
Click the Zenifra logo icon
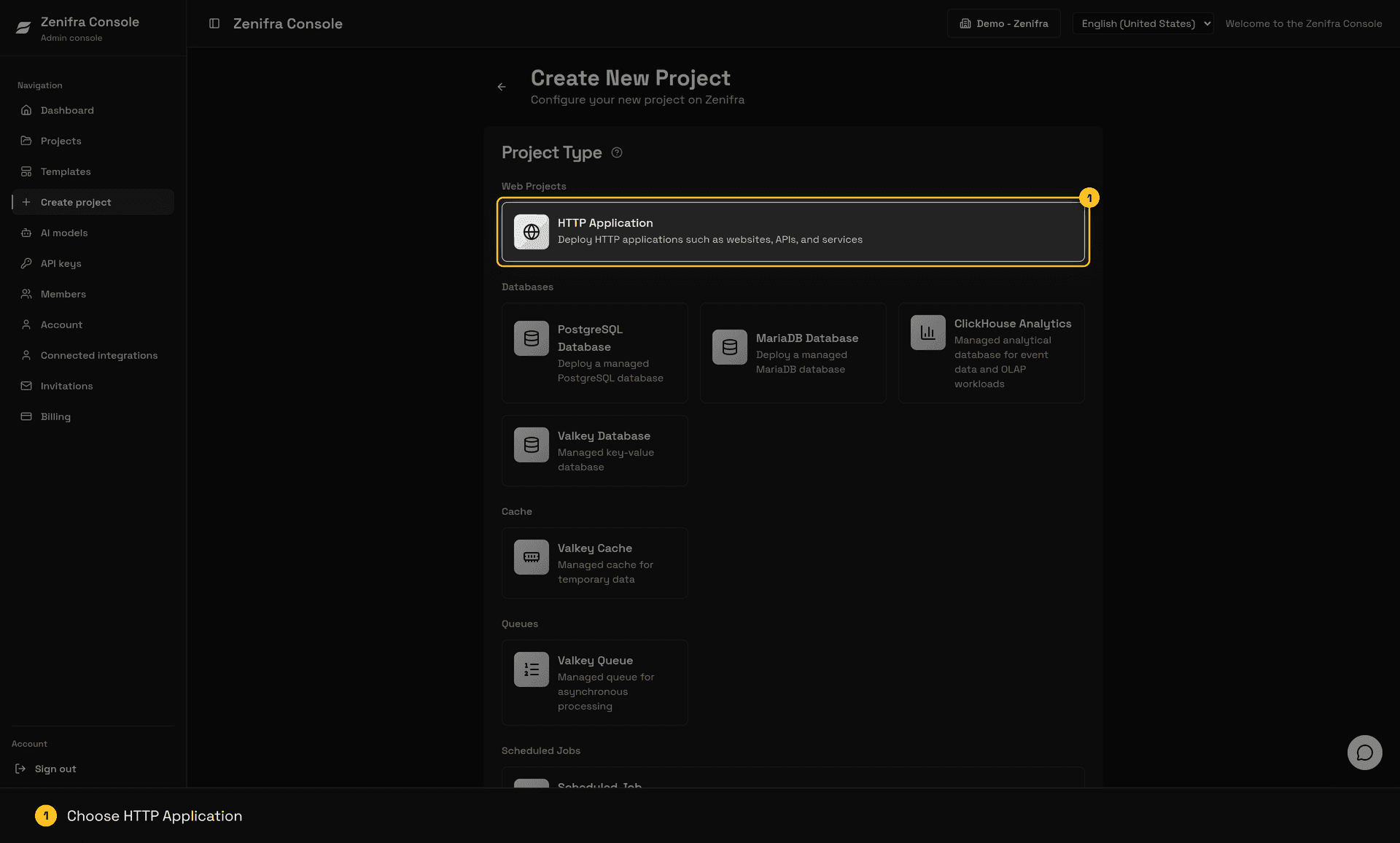(x=23, y=28)
